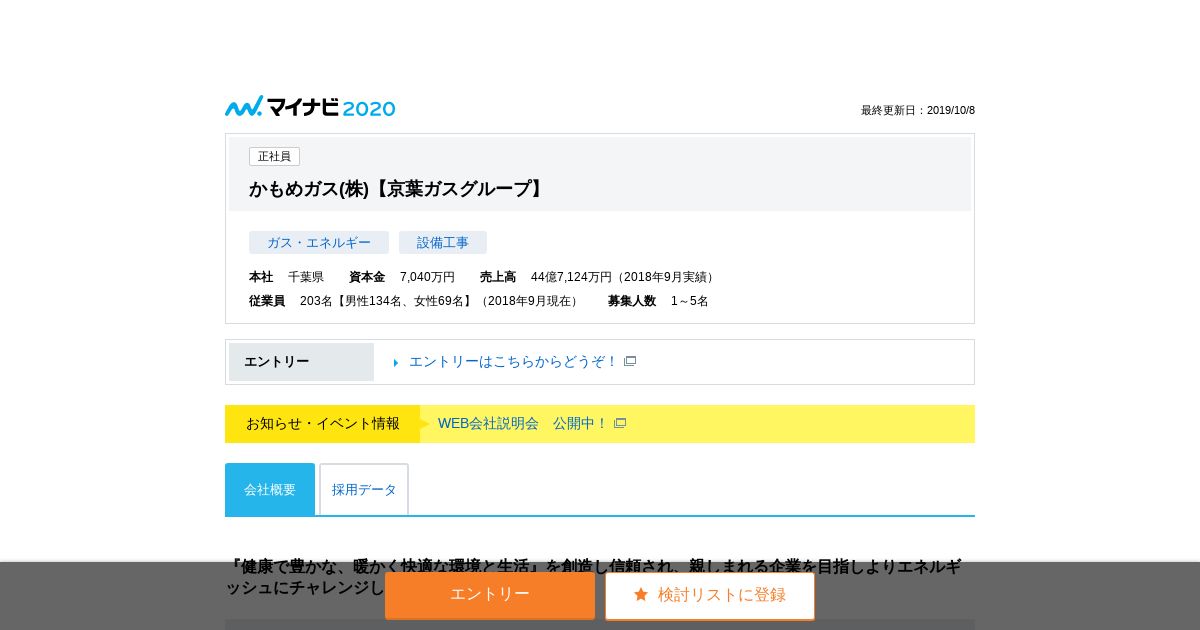Open the マイナビ2020 logo homepage
Viewport: 1200px width, 630px height.
click(310, 107)
